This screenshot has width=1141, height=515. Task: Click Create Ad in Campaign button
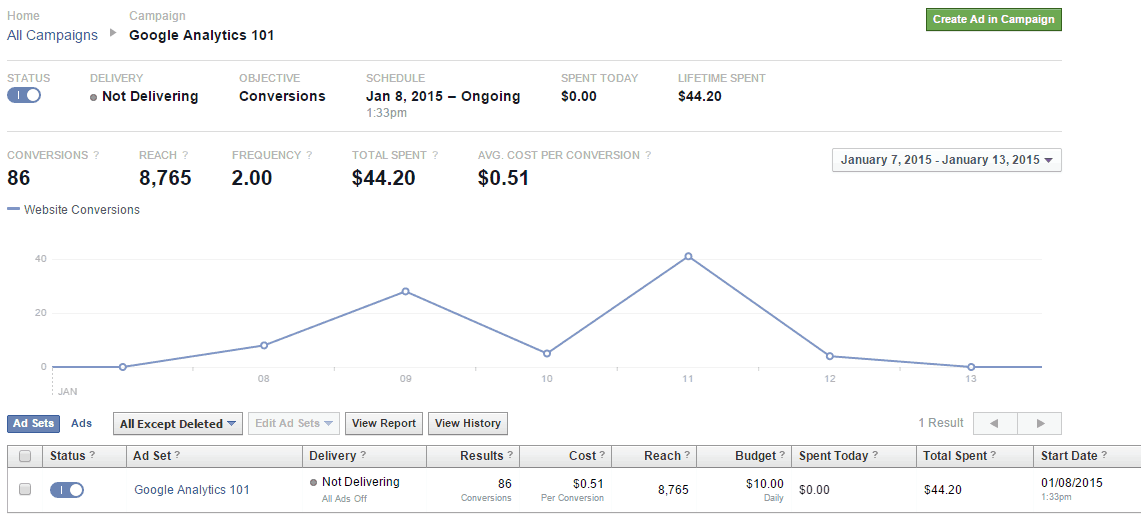click(x=993, y=19)
